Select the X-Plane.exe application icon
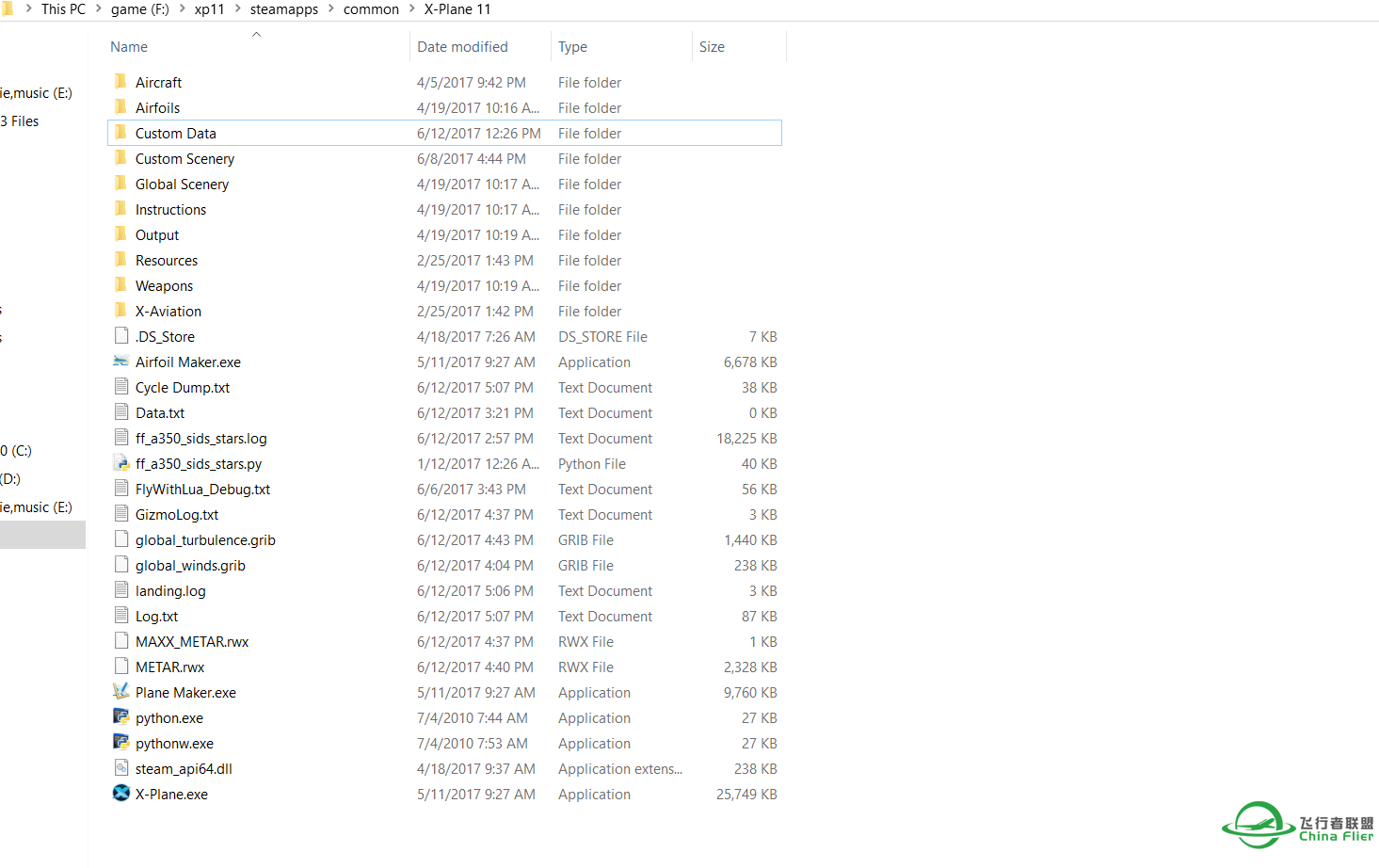 [120, 794]
